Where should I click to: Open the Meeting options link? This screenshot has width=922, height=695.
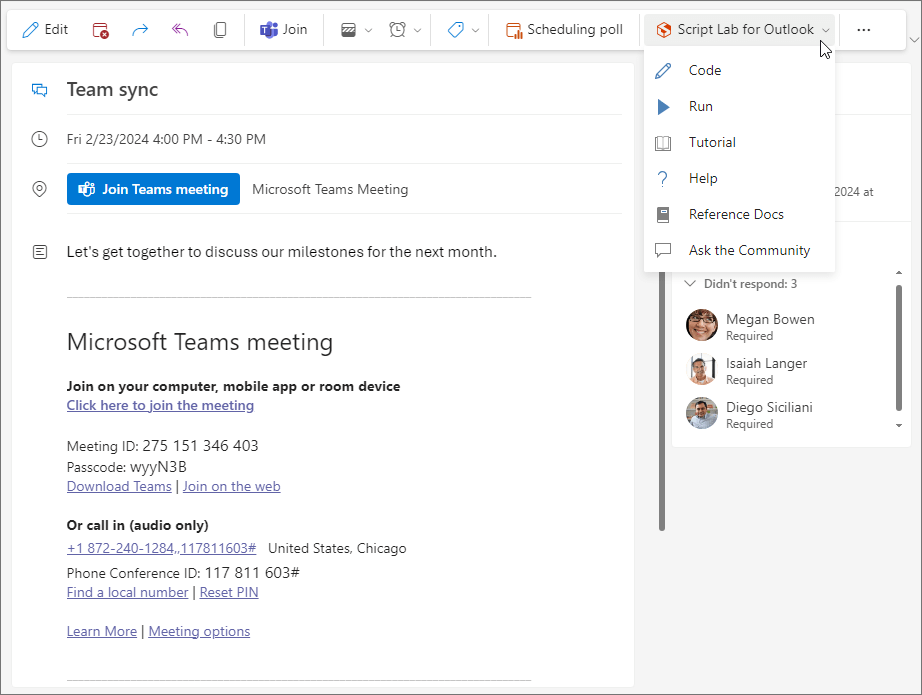(199, 631)
